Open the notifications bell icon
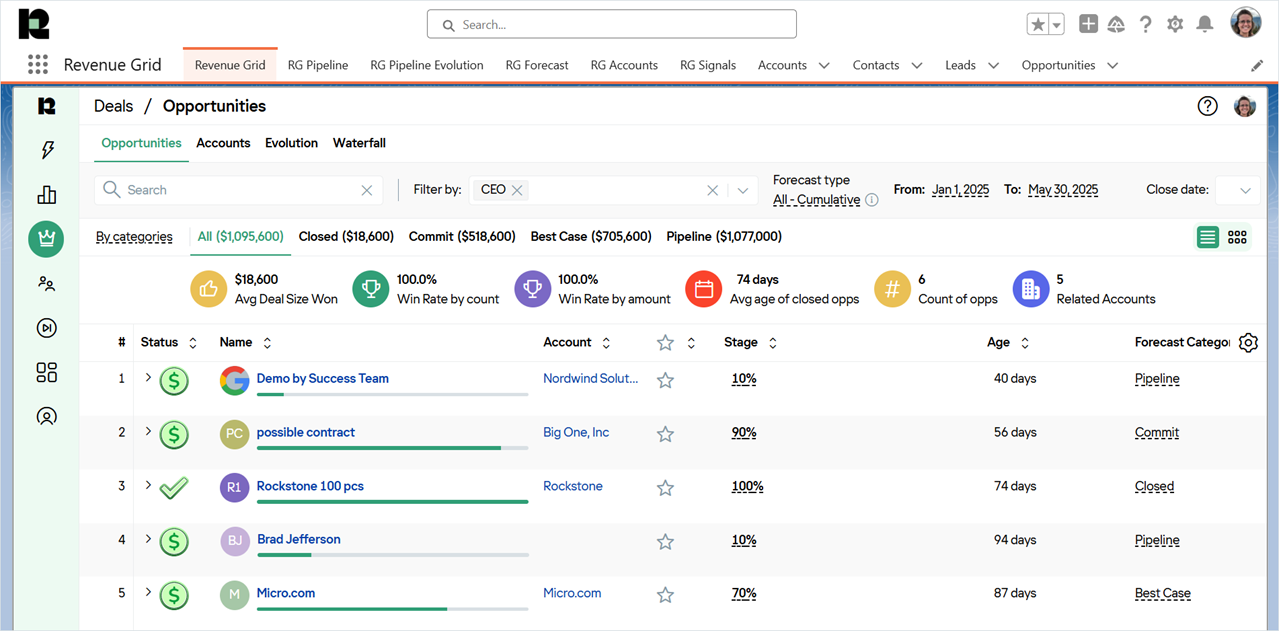The height and width of the screenshot is (631, 1279). point(1205,24)
